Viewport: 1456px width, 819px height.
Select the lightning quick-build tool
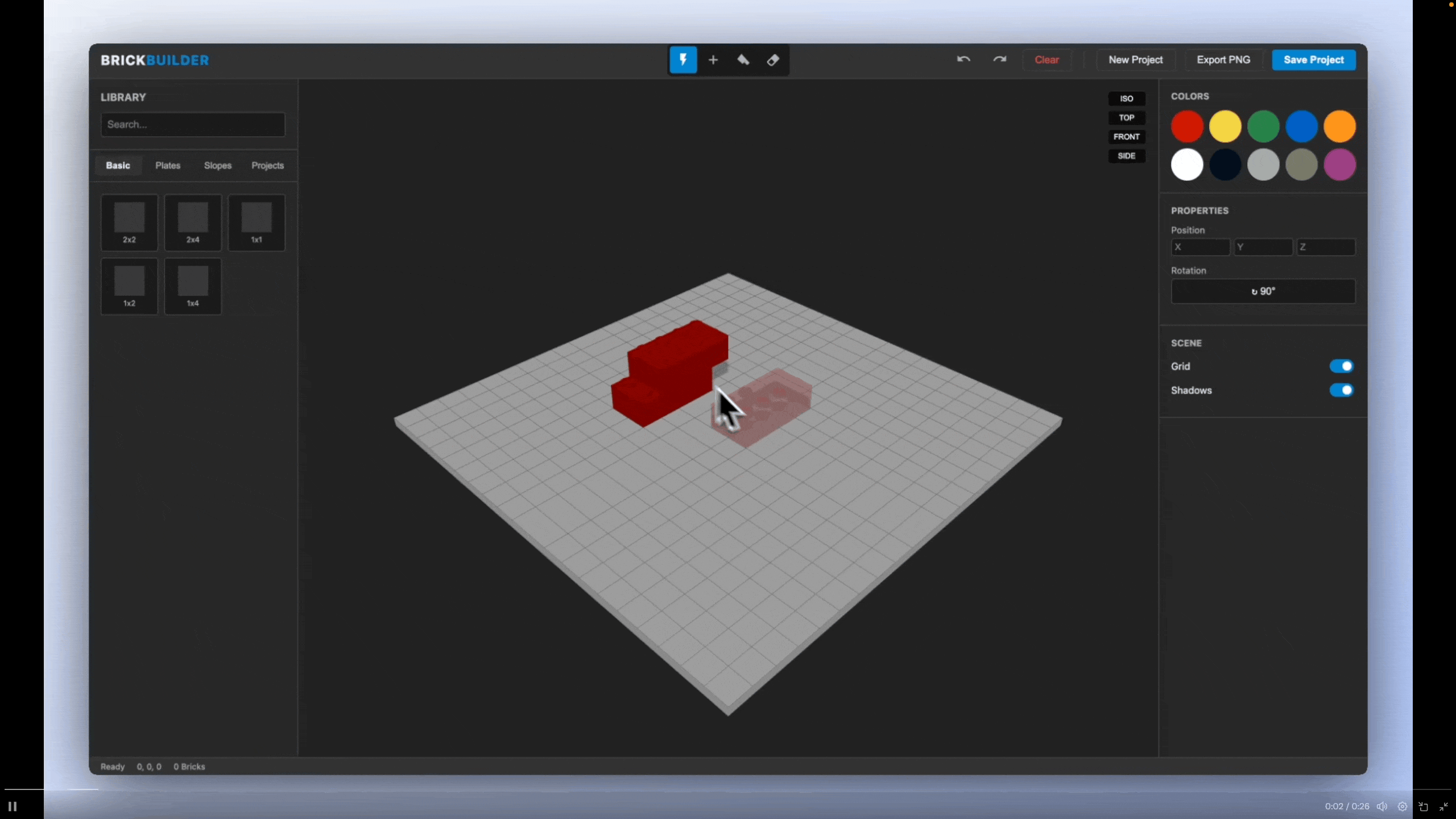[x=683, y=60]
